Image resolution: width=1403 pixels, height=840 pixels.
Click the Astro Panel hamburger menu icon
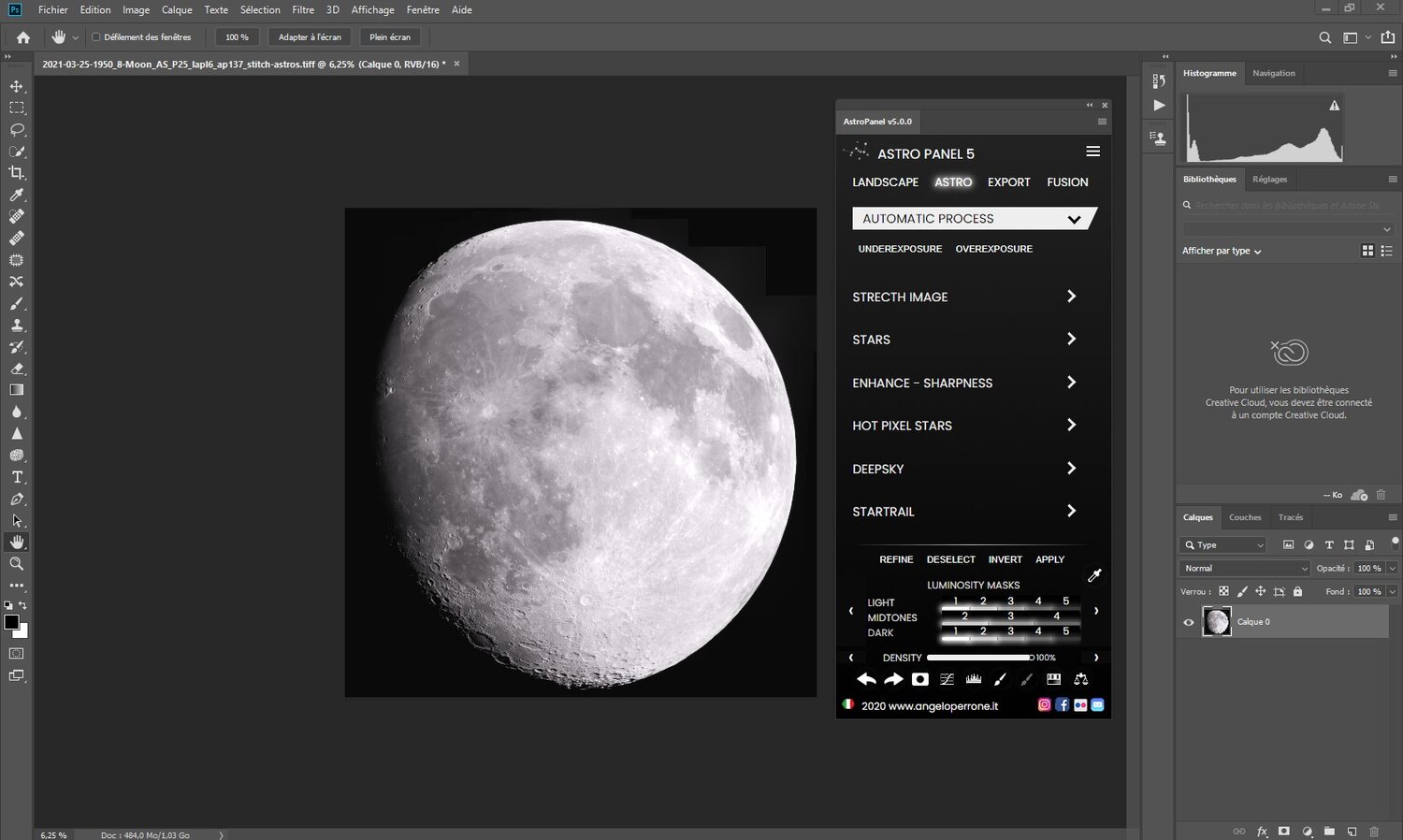click(x=1092, y=152)
